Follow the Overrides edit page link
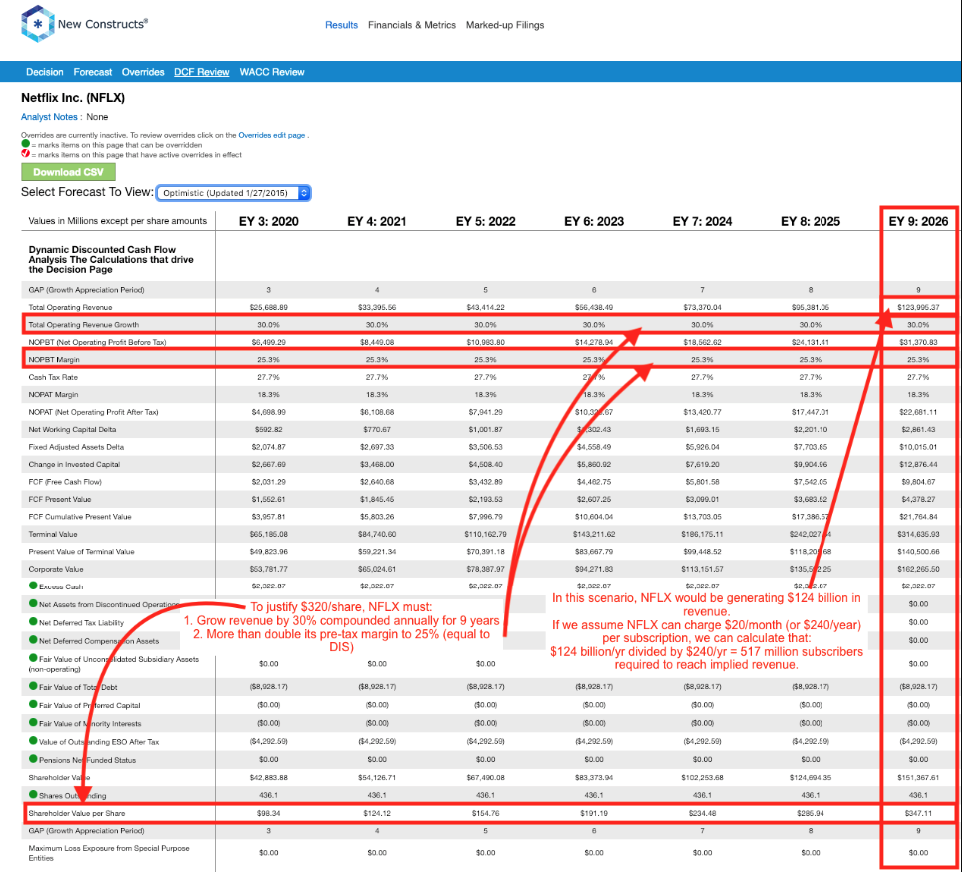This screenshot has height=872, width=962. [271, 135]
